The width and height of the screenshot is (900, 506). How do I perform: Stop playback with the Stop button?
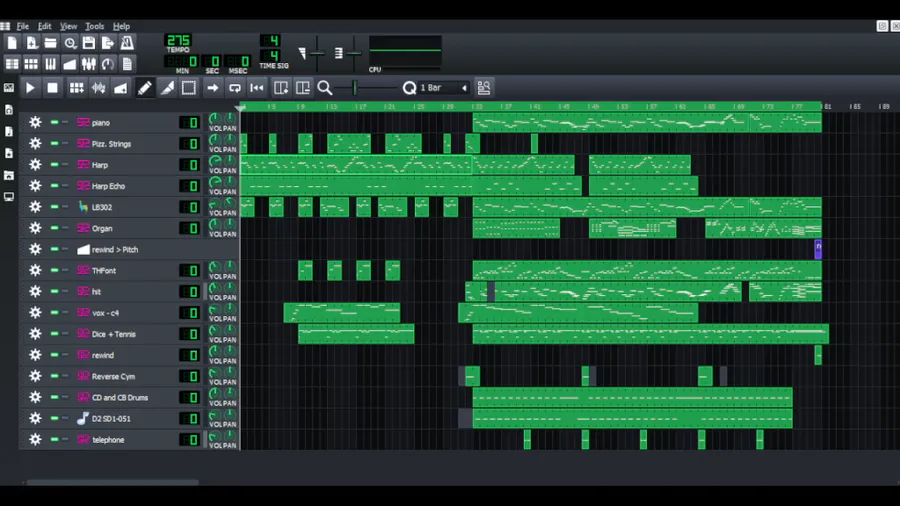(x=52, y=88)
